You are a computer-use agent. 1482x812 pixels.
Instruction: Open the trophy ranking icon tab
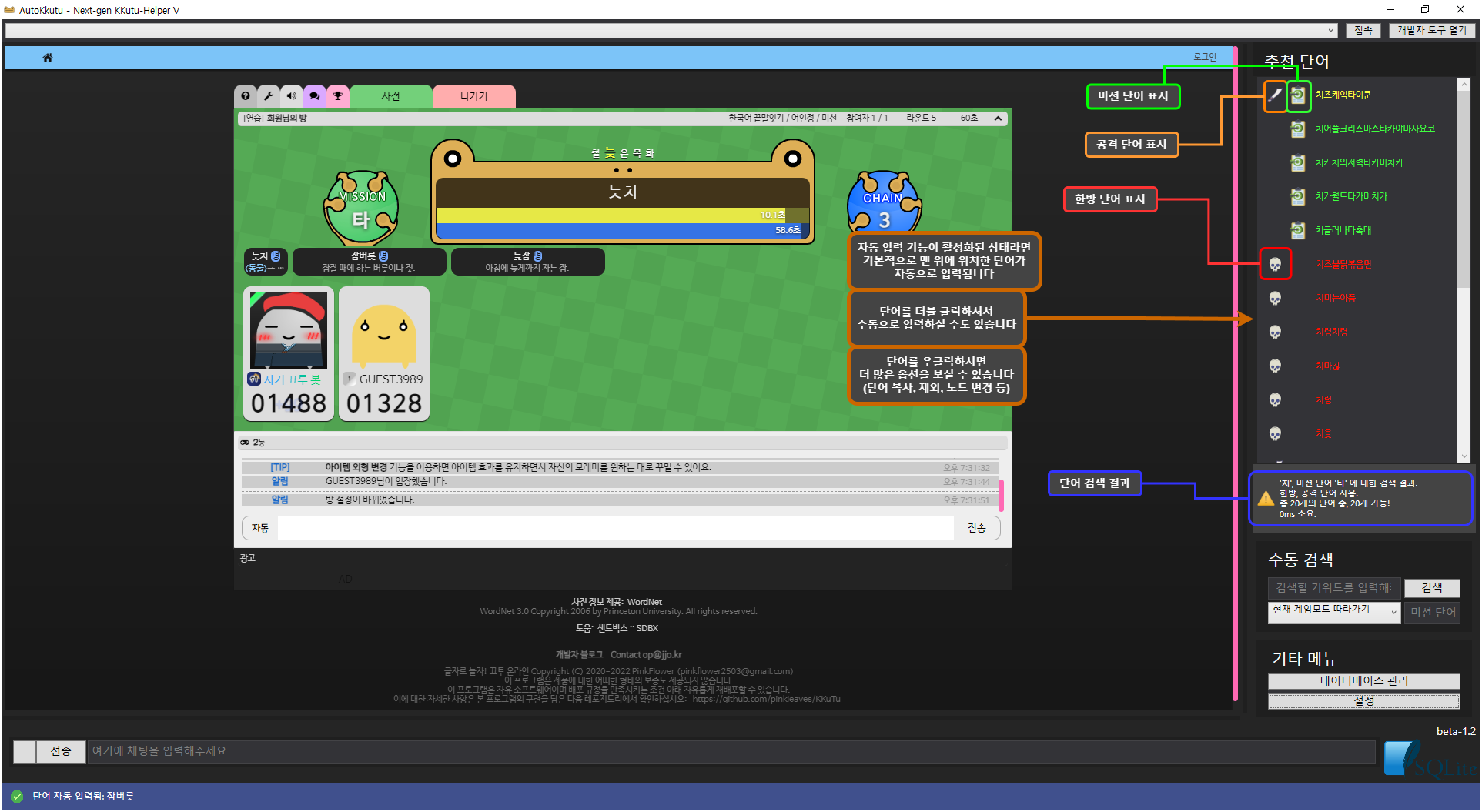tap(338, 96)
